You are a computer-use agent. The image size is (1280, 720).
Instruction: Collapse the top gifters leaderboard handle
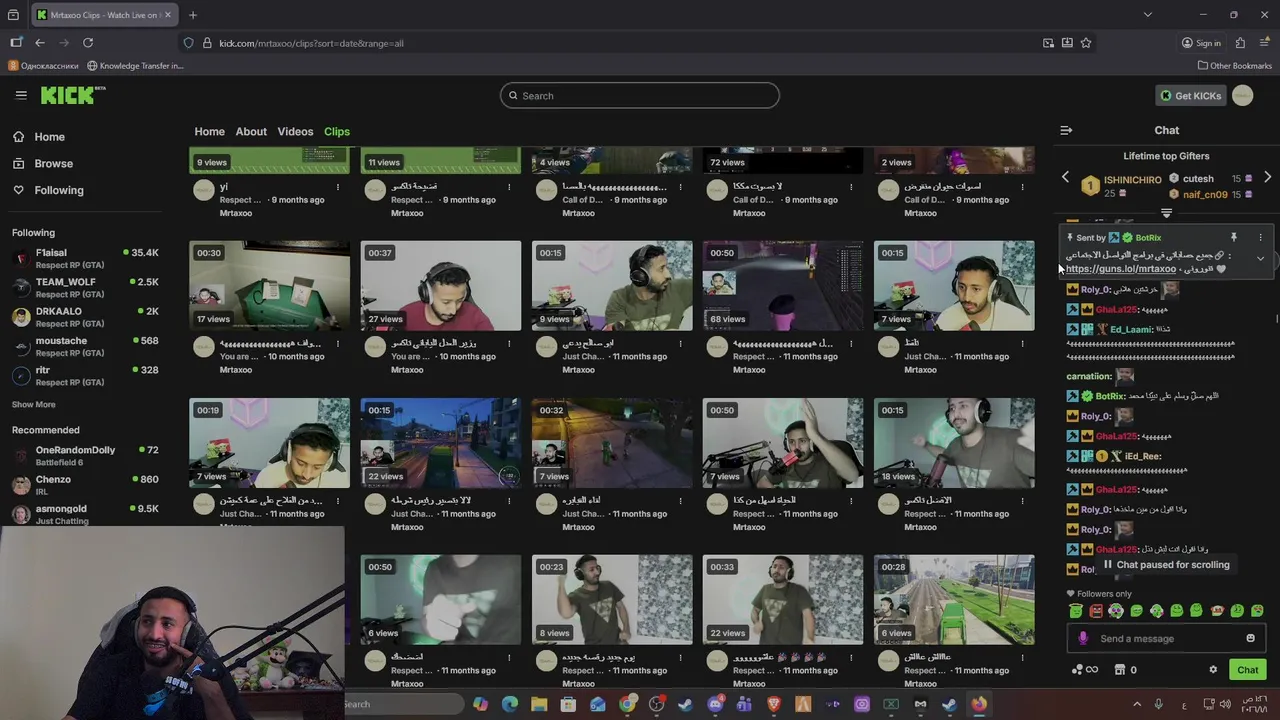[1166, 213]
